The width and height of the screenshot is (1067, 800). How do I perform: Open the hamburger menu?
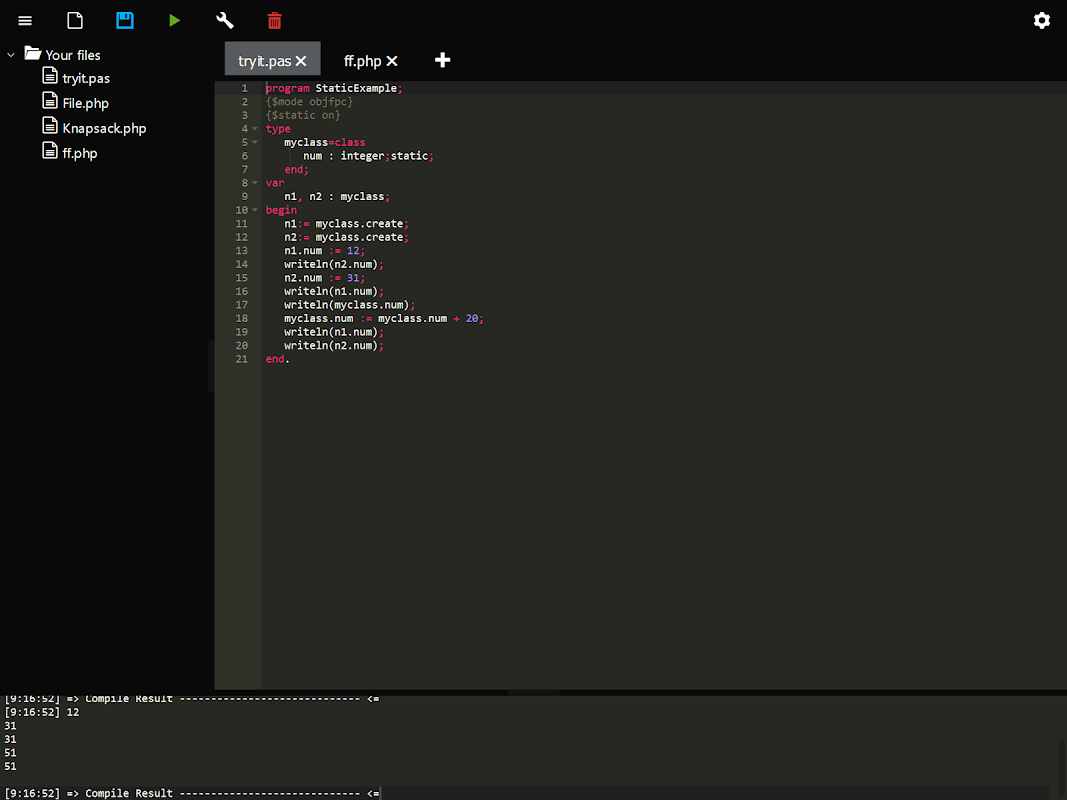pos(25,21)
